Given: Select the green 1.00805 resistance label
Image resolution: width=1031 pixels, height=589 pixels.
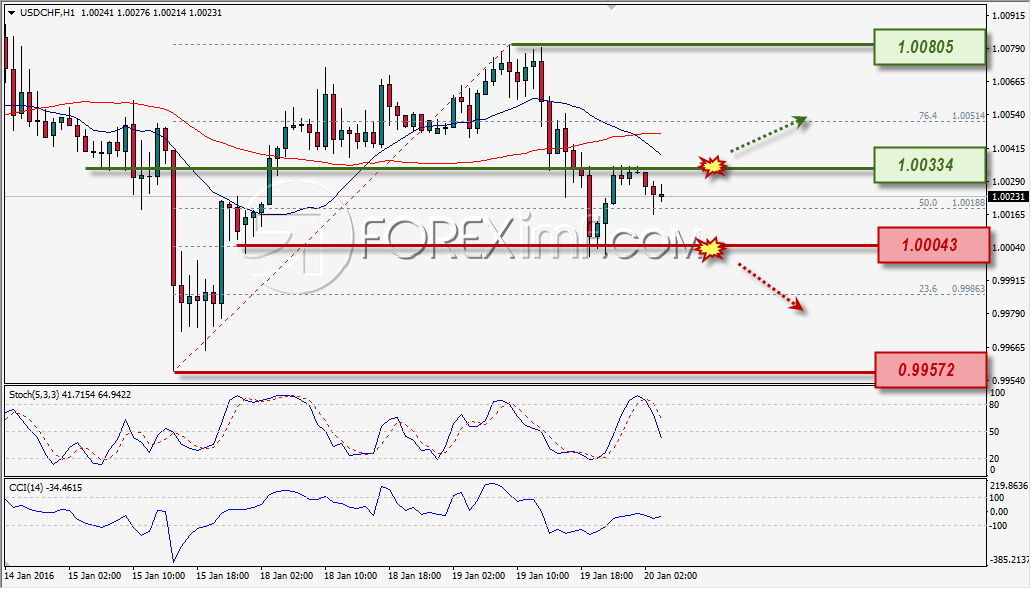Looking at the screenshot, I should pos(929,47).
